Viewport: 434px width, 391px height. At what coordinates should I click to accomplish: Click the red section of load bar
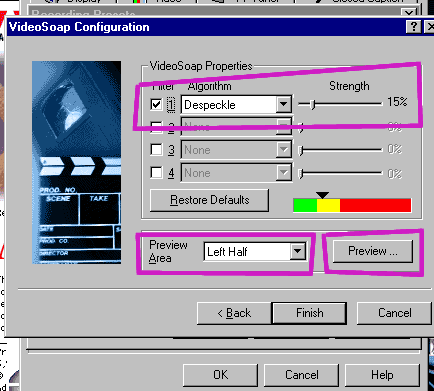point(375,205)
